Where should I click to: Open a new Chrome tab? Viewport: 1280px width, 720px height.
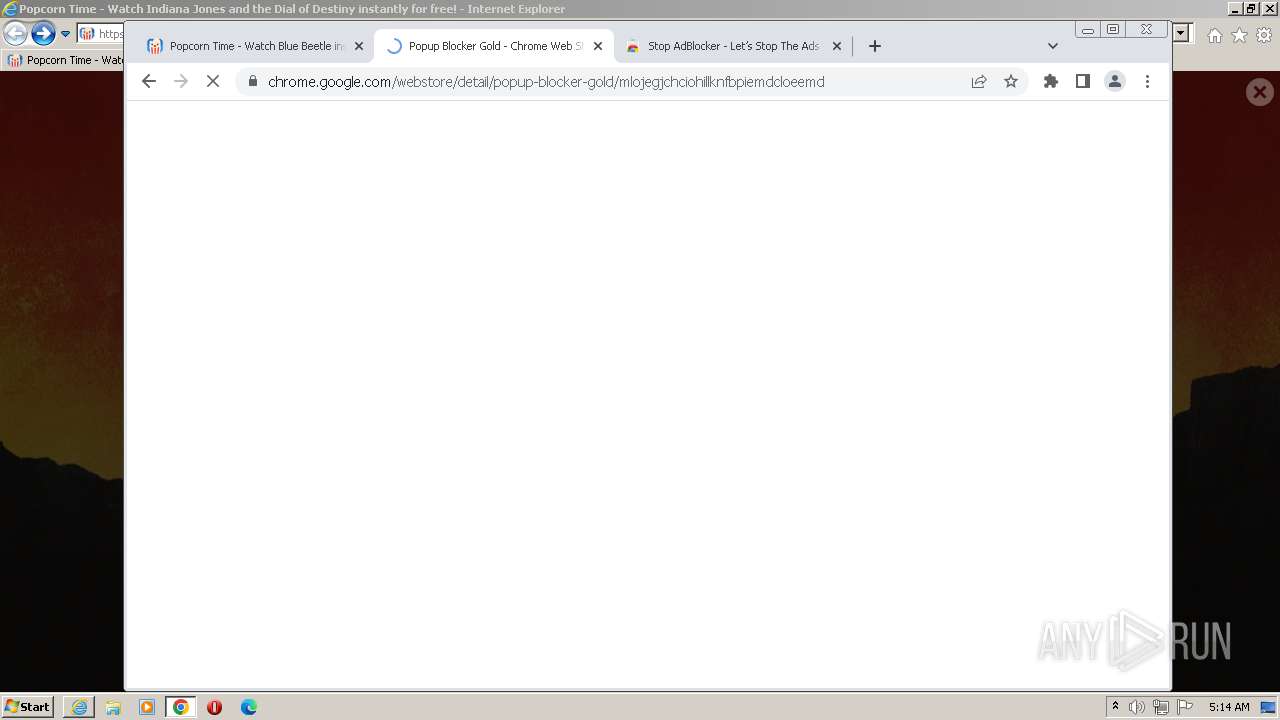[x=875, y=46]
